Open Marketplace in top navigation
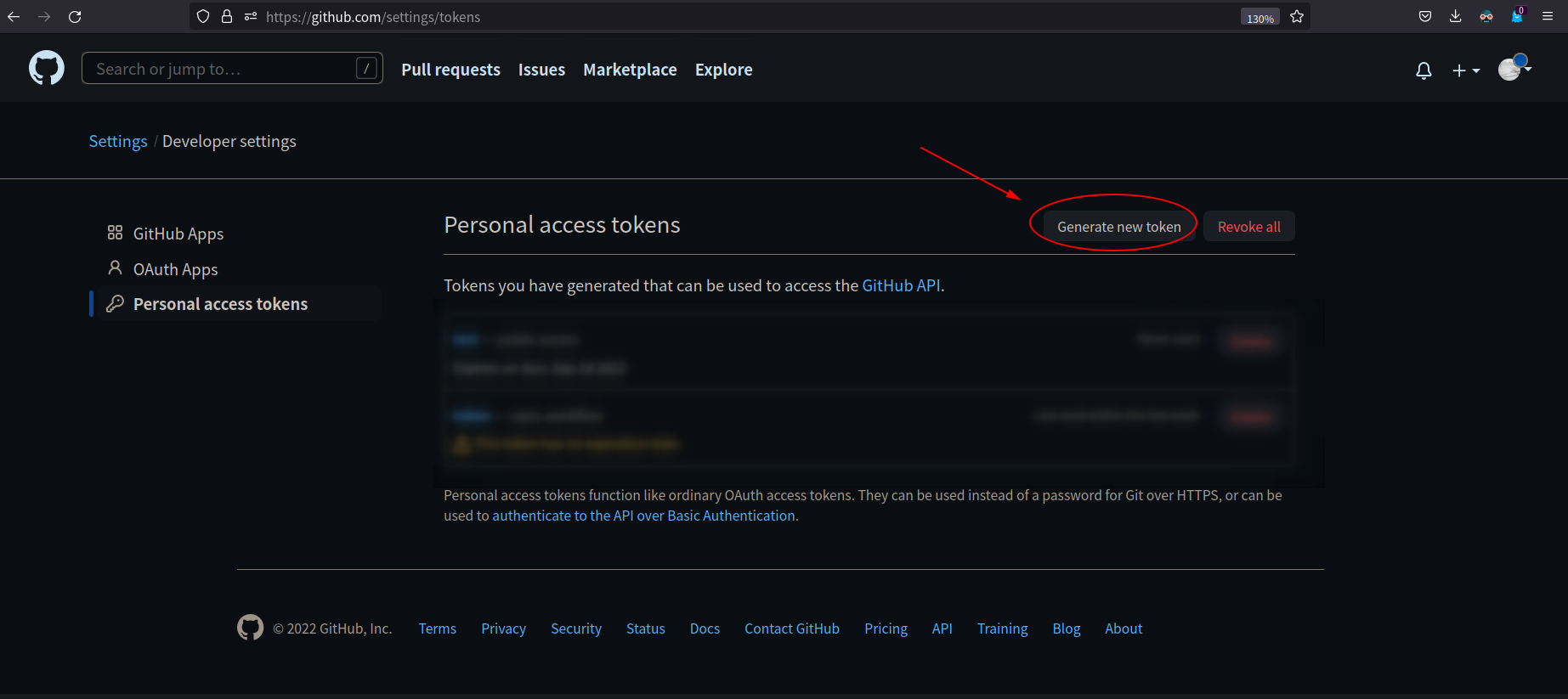 click(630, 70)
